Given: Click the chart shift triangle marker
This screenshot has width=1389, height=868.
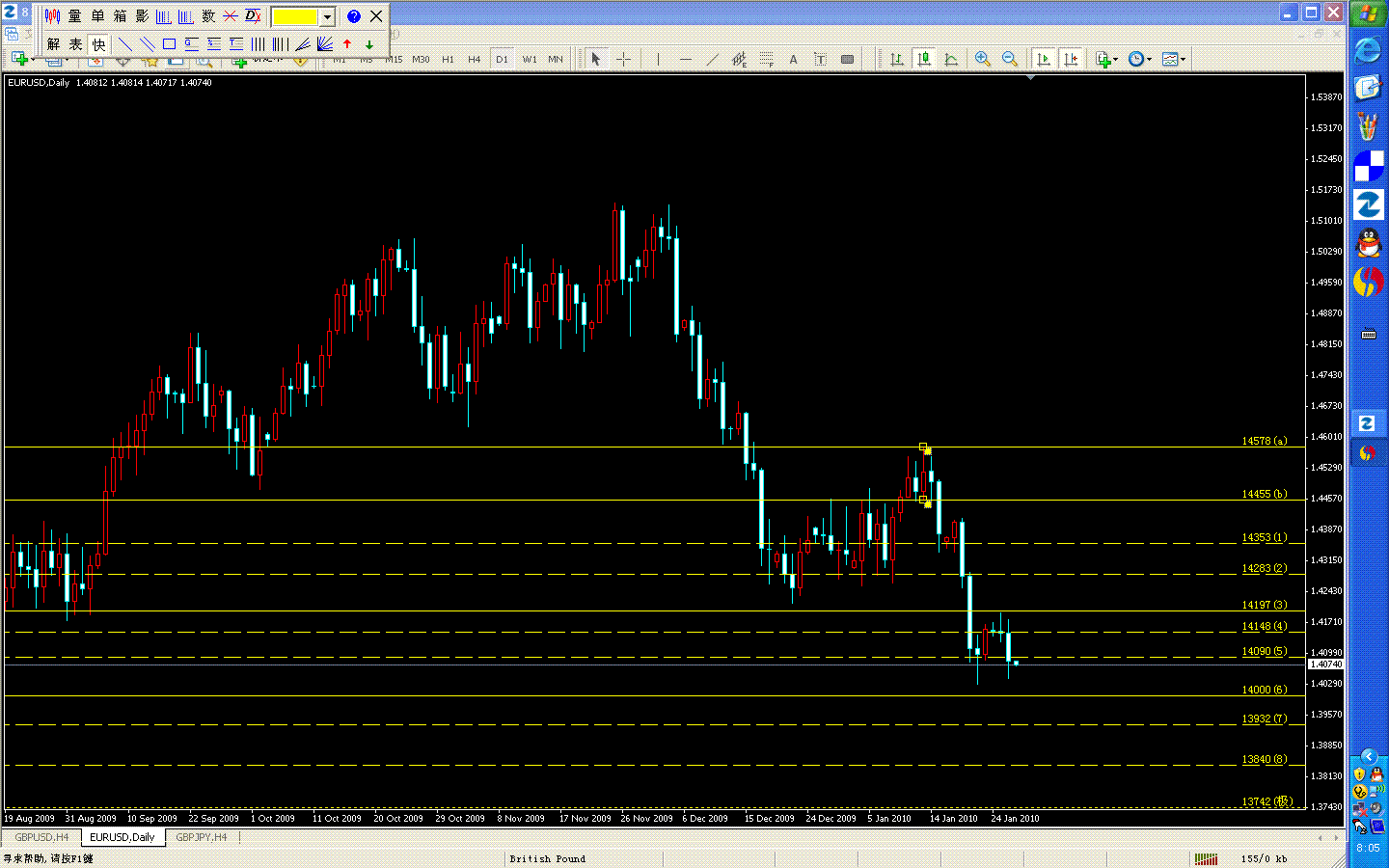Looking at the screenshot, I should pos(1031,77).
